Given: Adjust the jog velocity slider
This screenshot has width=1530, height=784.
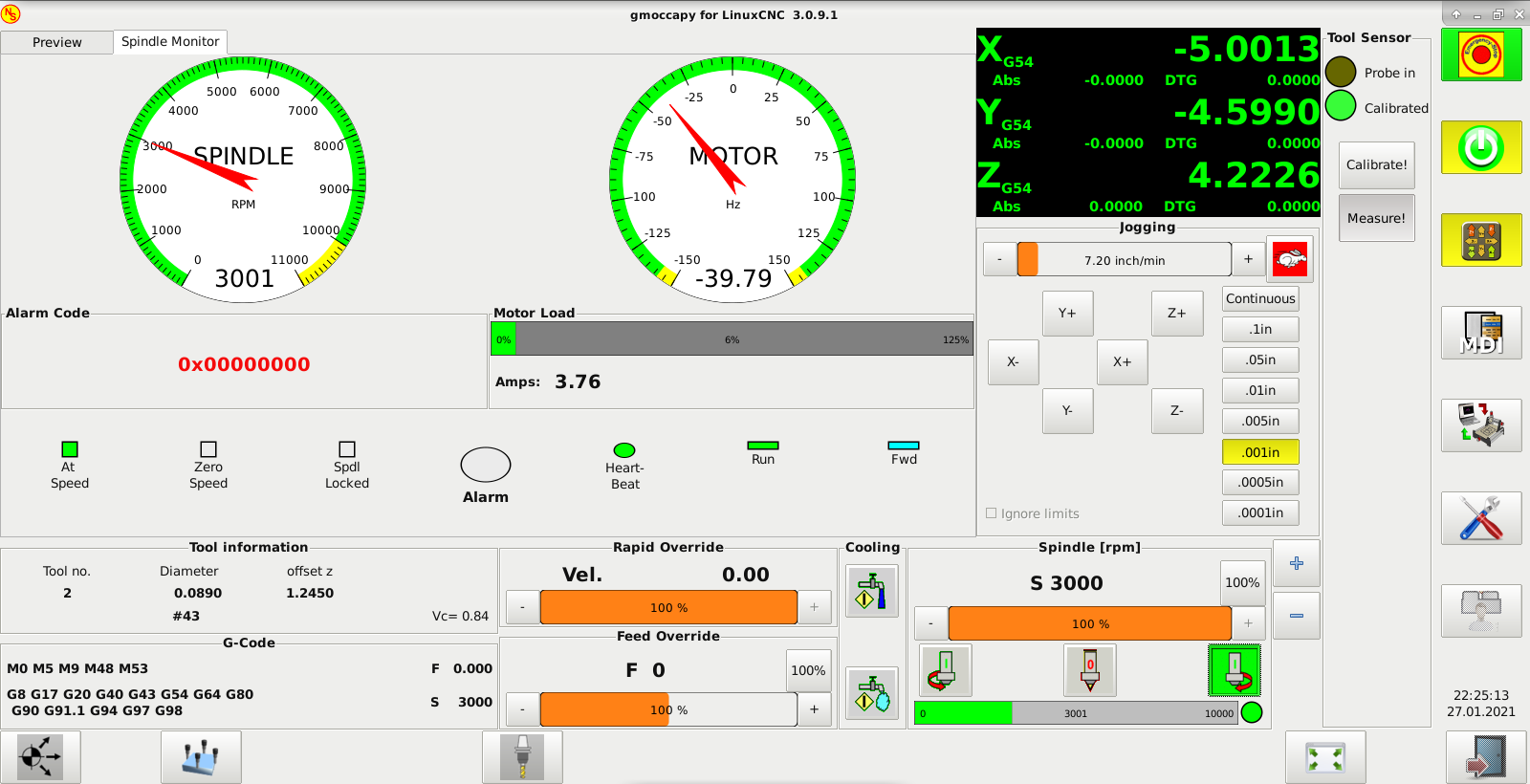Looking at the screenshot, I should [x=1124, y=259].
